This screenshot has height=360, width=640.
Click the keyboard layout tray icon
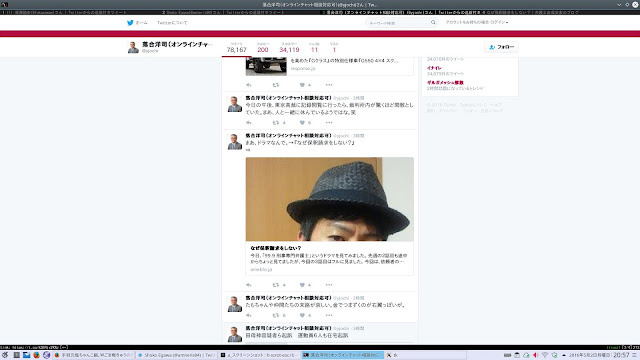coord(507,355)
